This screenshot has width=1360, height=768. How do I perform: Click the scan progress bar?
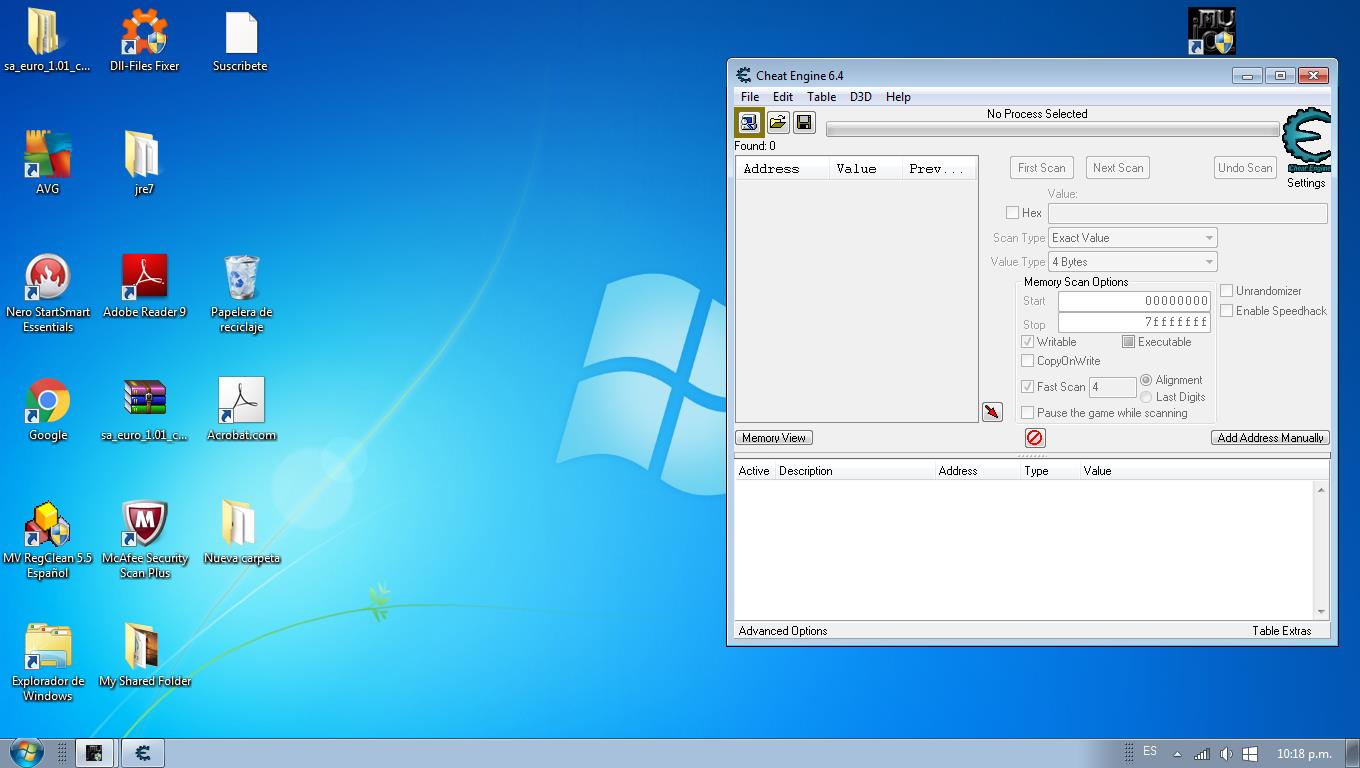point(1052,130)
